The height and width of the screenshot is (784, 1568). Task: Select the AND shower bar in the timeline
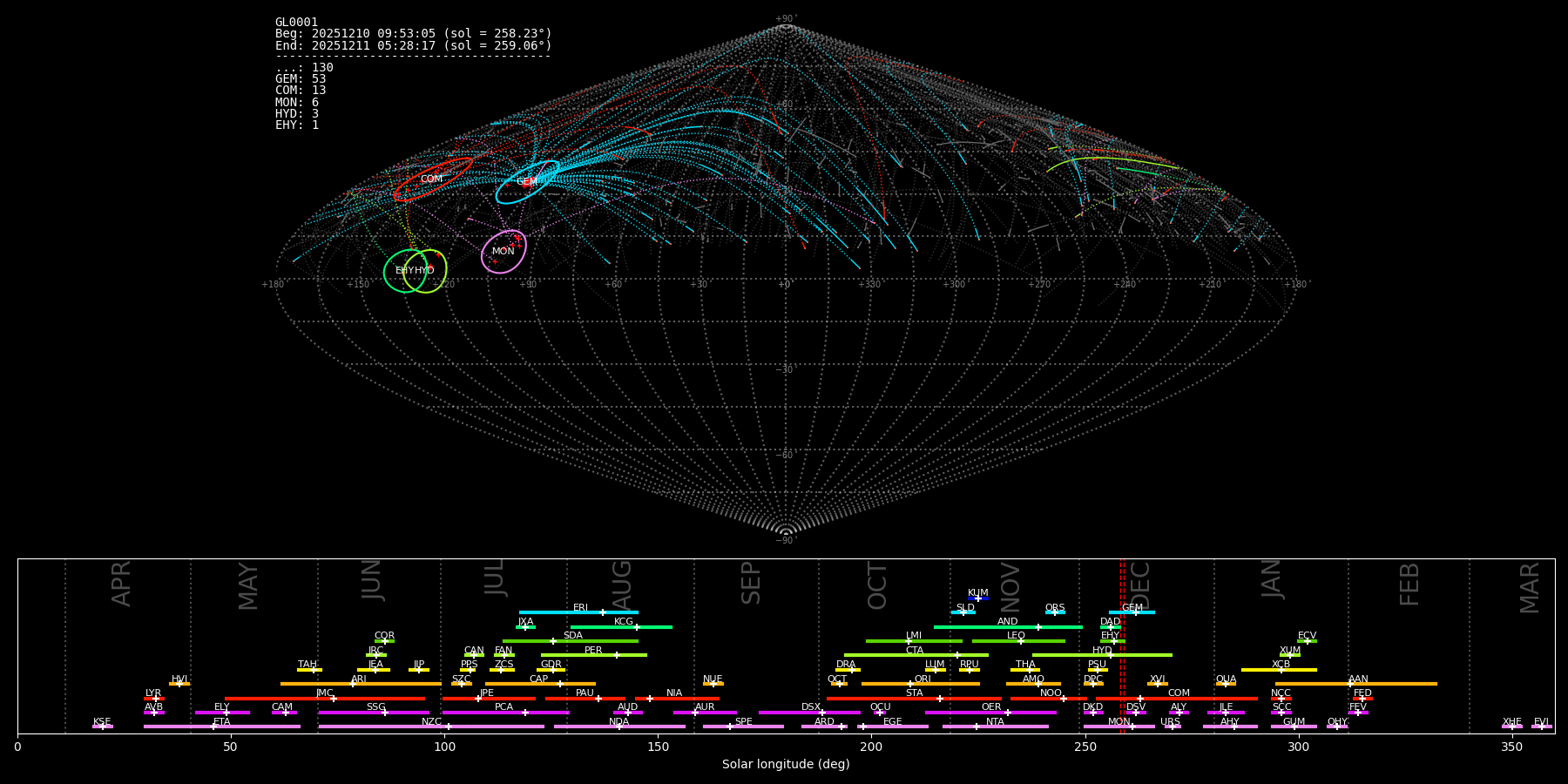coord(1008,626)
